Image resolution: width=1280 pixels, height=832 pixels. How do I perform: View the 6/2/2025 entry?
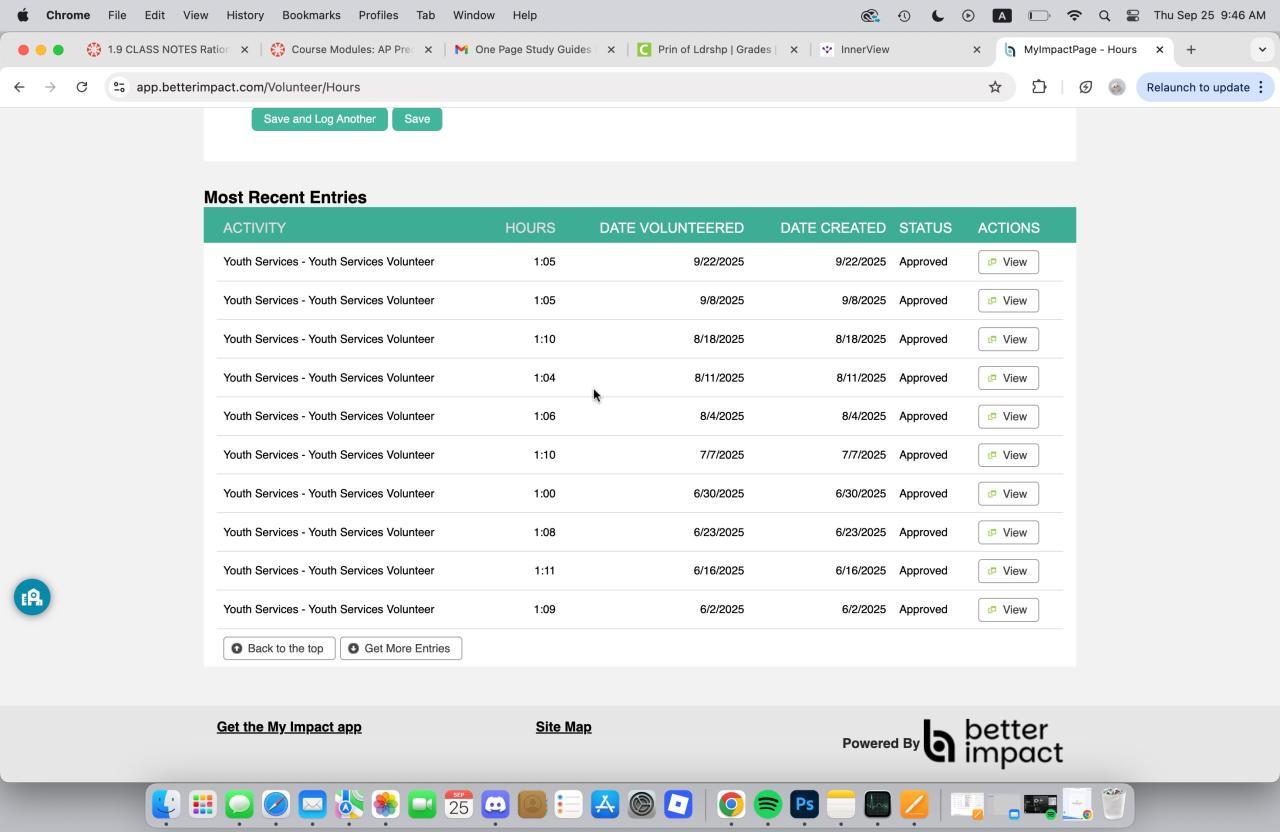[1008, 609]
